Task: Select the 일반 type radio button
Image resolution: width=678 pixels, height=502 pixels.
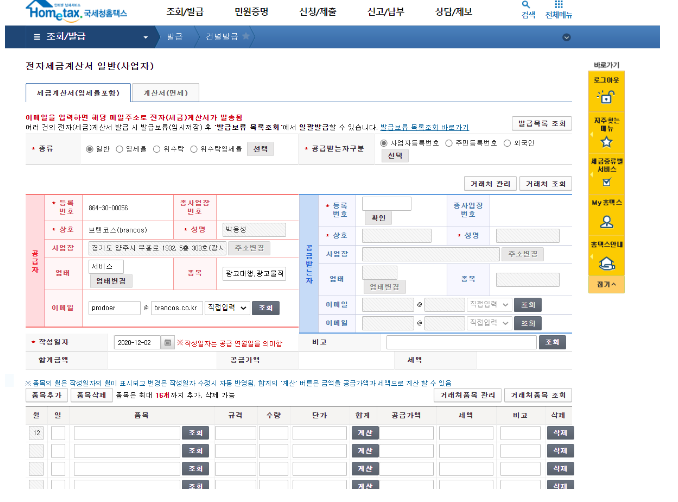Action: click(x=90, y=149)
